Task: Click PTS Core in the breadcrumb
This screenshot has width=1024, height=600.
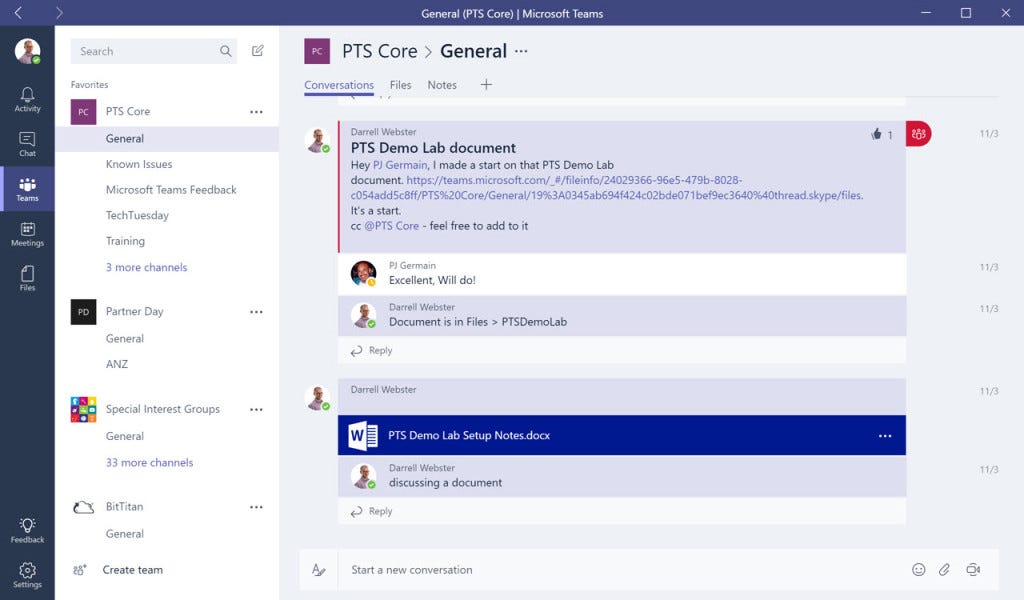Action: pos(379,51)
